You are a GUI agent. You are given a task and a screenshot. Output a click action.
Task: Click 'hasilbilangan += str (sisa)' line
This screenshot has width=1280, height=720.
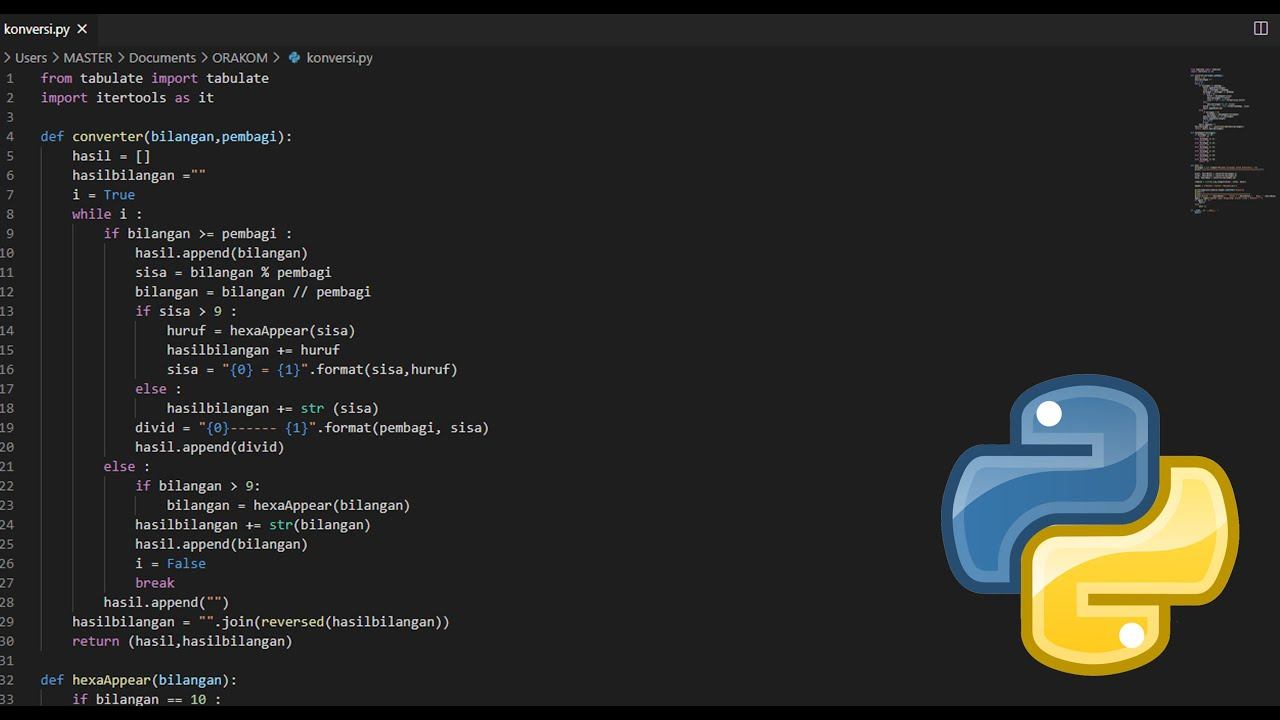pos(273,408)
